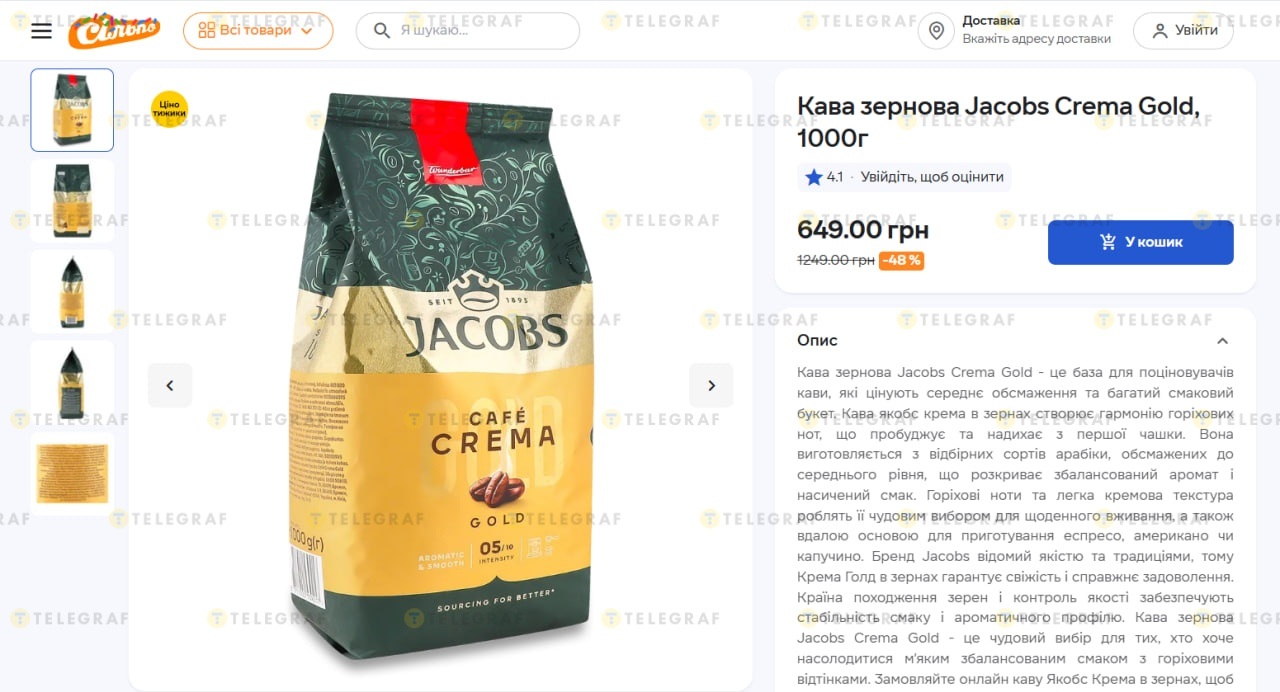Click the search magnifier icon
Viewport: 1280px width, 692px height.
(x=382, y=31)
